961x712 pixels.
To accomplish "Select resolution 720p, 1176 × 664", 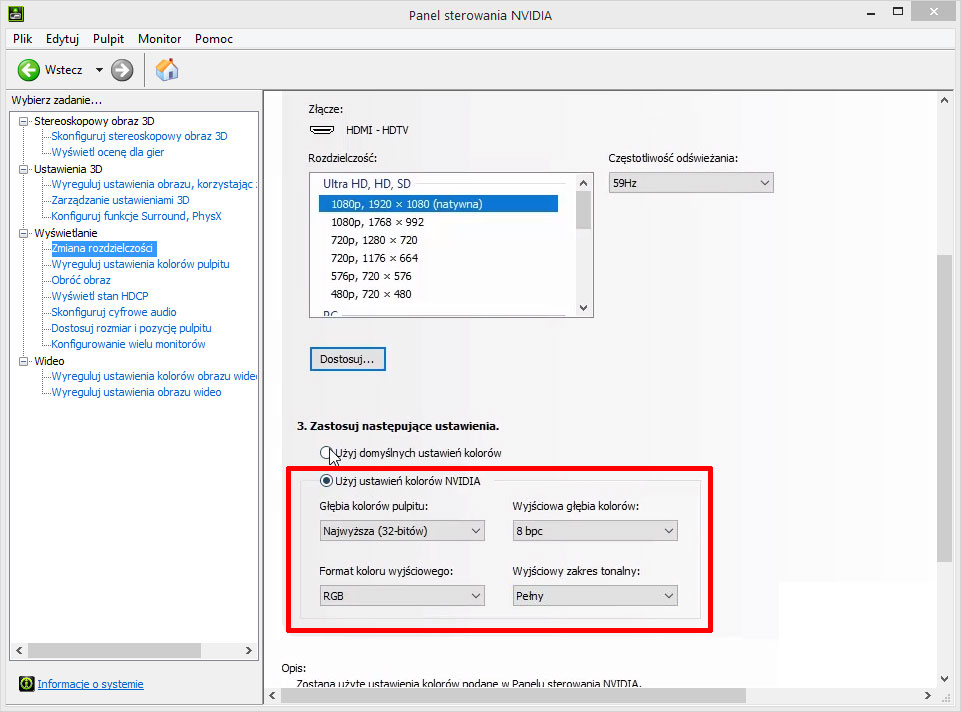I will point(374,258).
